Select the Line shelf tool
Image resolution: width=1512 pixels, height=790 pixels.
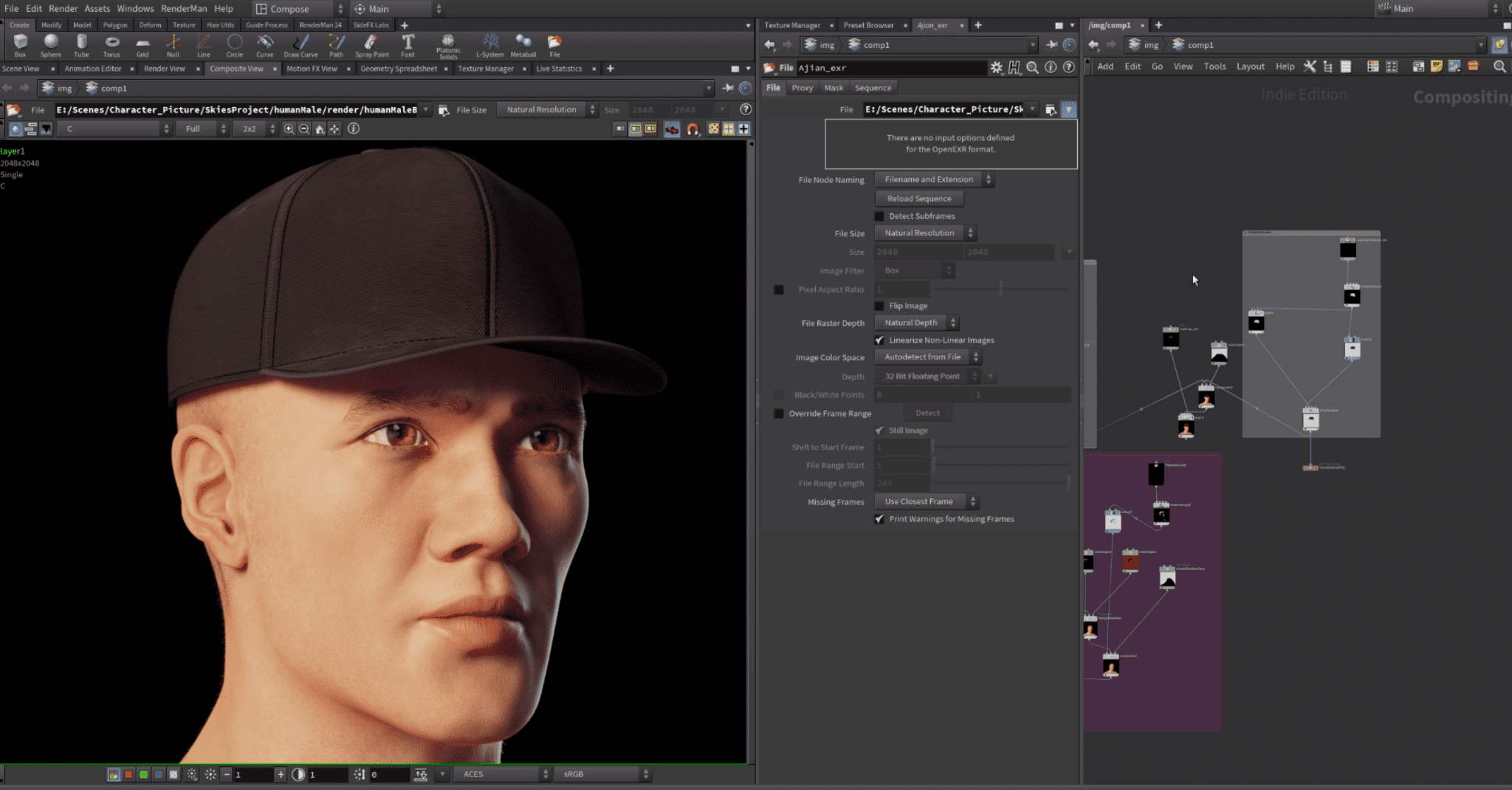204,46
